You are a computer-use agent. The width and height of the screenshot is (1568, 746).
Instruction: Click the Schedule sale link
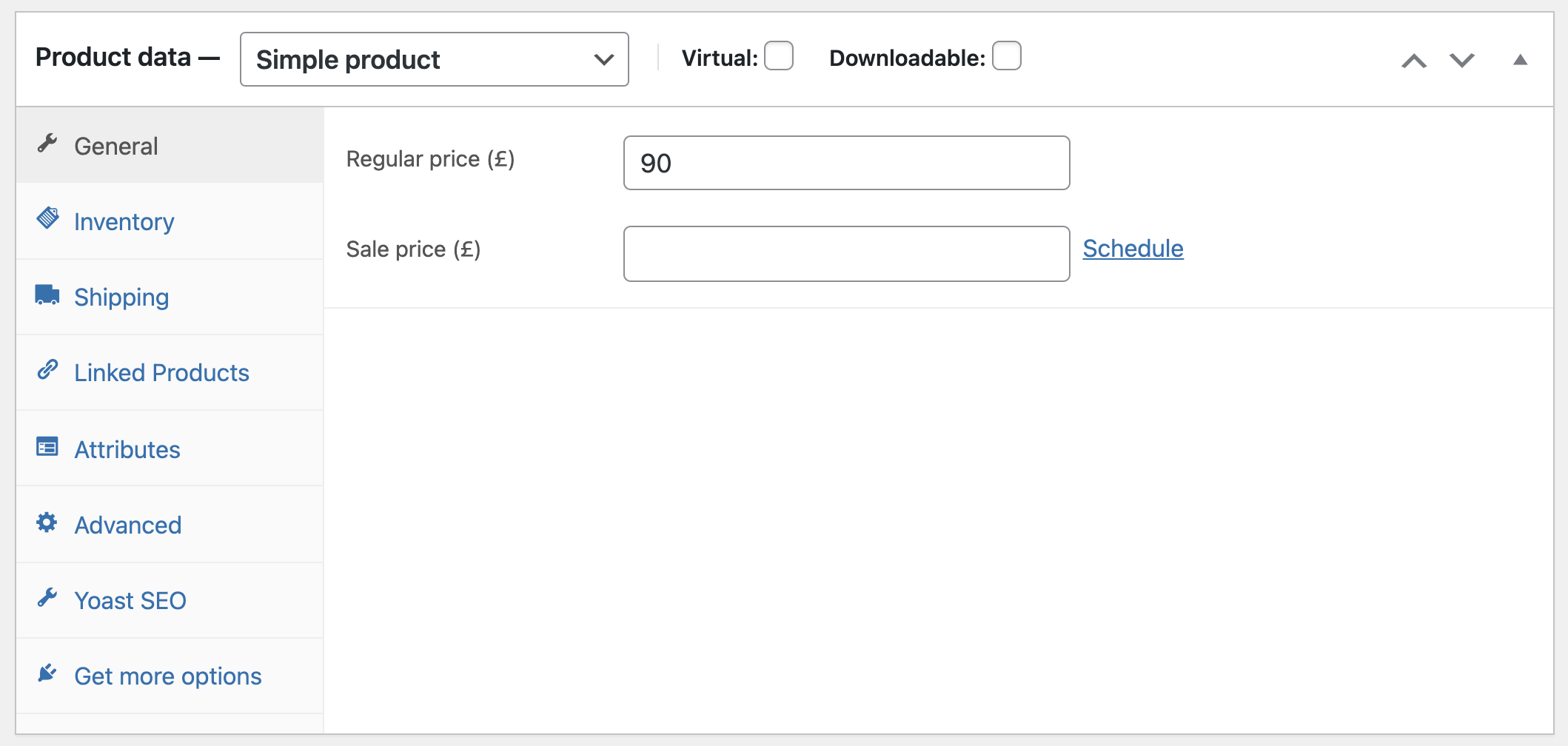click(1133, 249)
